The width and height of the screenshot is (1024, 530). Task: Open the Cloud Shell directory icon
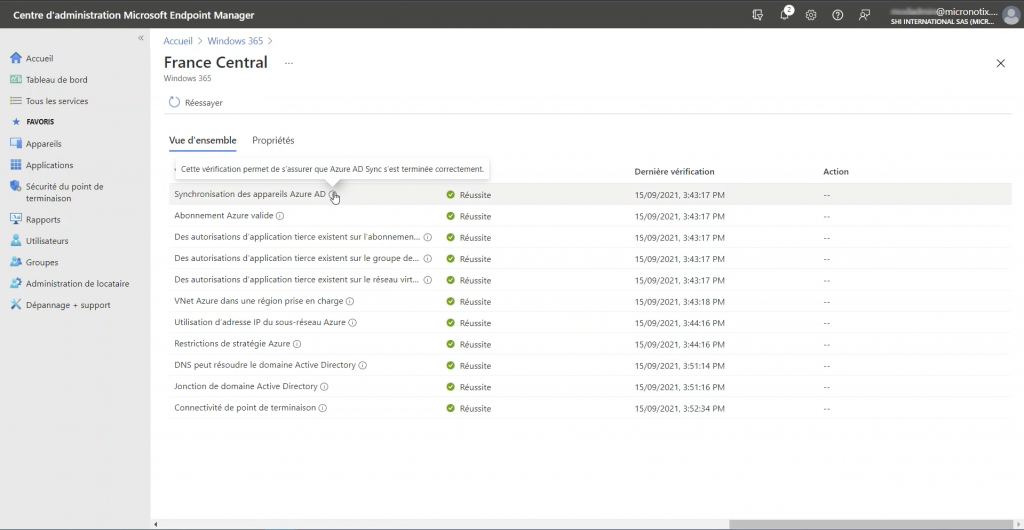pos(758,15)
